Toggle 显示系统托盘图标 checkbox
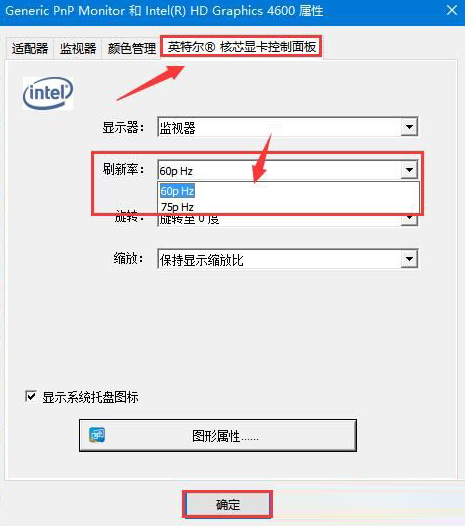465x526 pixels. click(31, 397)
